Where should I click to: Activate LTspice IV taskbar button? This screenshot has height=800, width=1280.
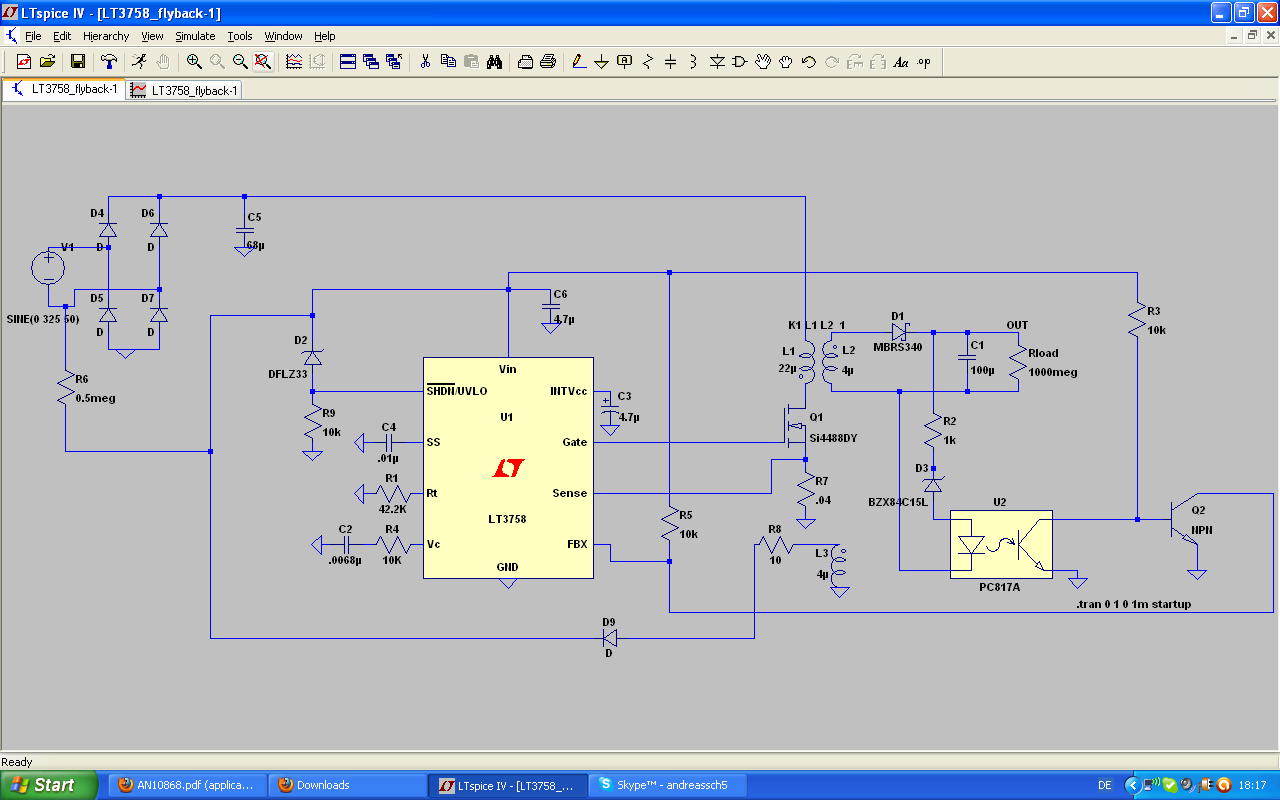[x=507, y=785]
